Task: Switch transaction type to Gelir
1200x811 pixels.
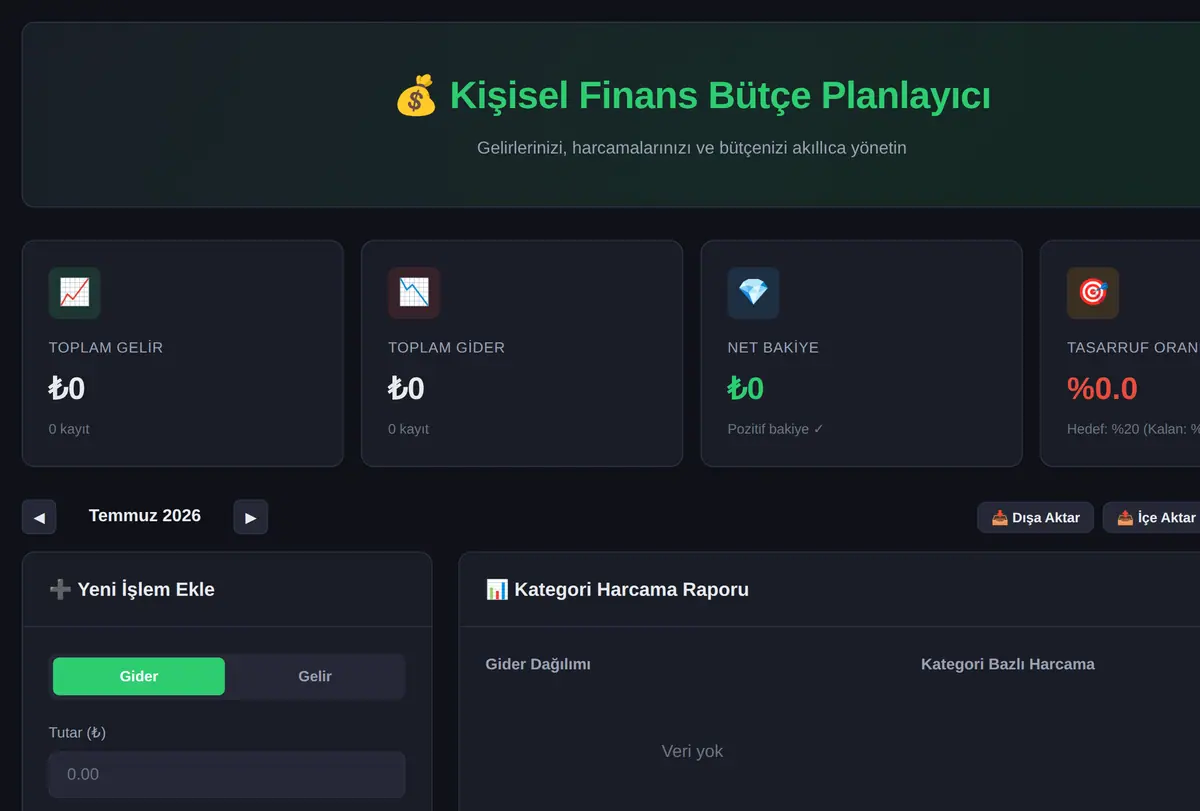Action: (315, 676)
